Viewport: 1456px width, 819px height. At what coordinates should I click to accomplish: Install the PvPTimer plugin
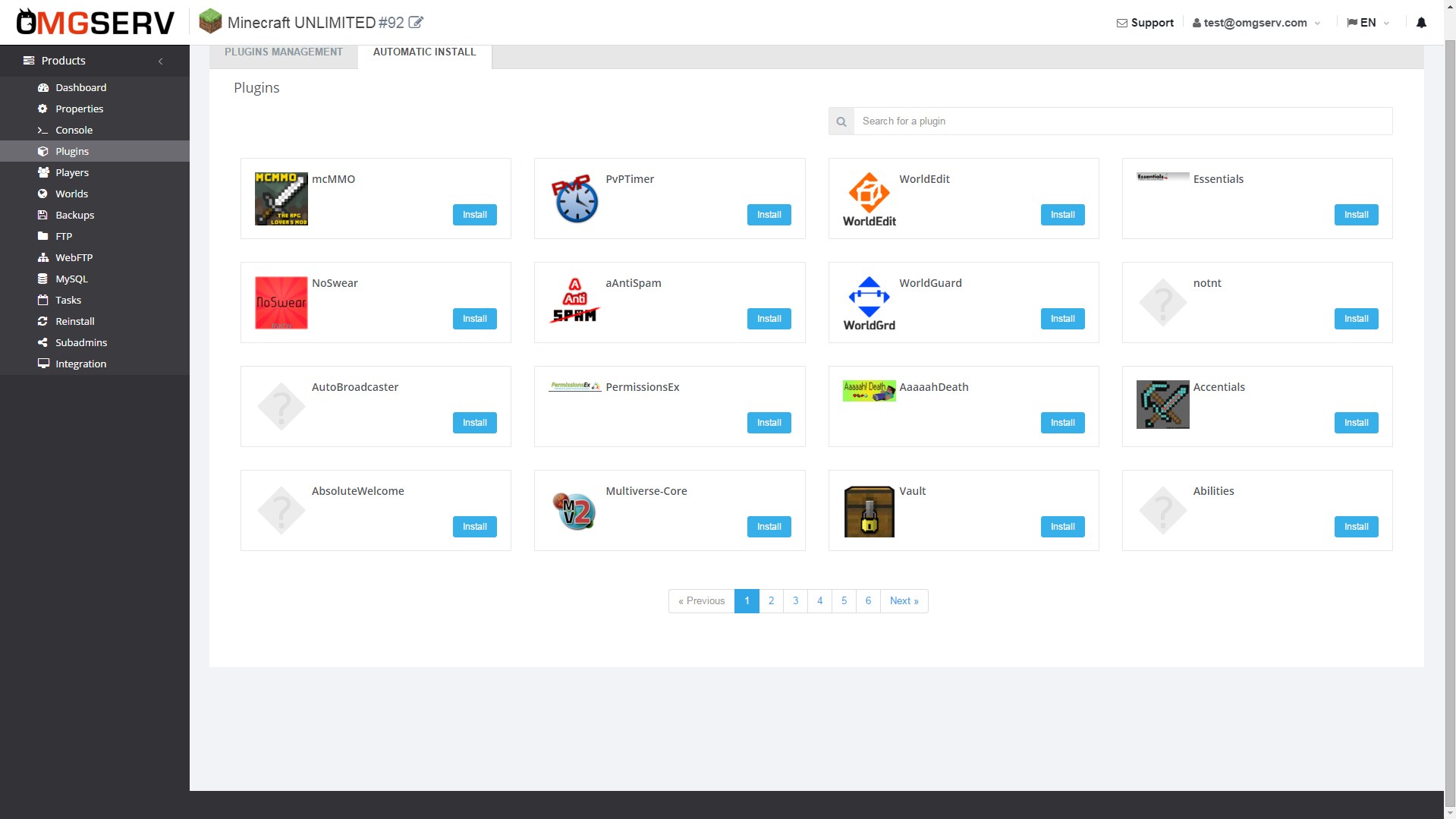pyautogui.click(x=769, y=215)
